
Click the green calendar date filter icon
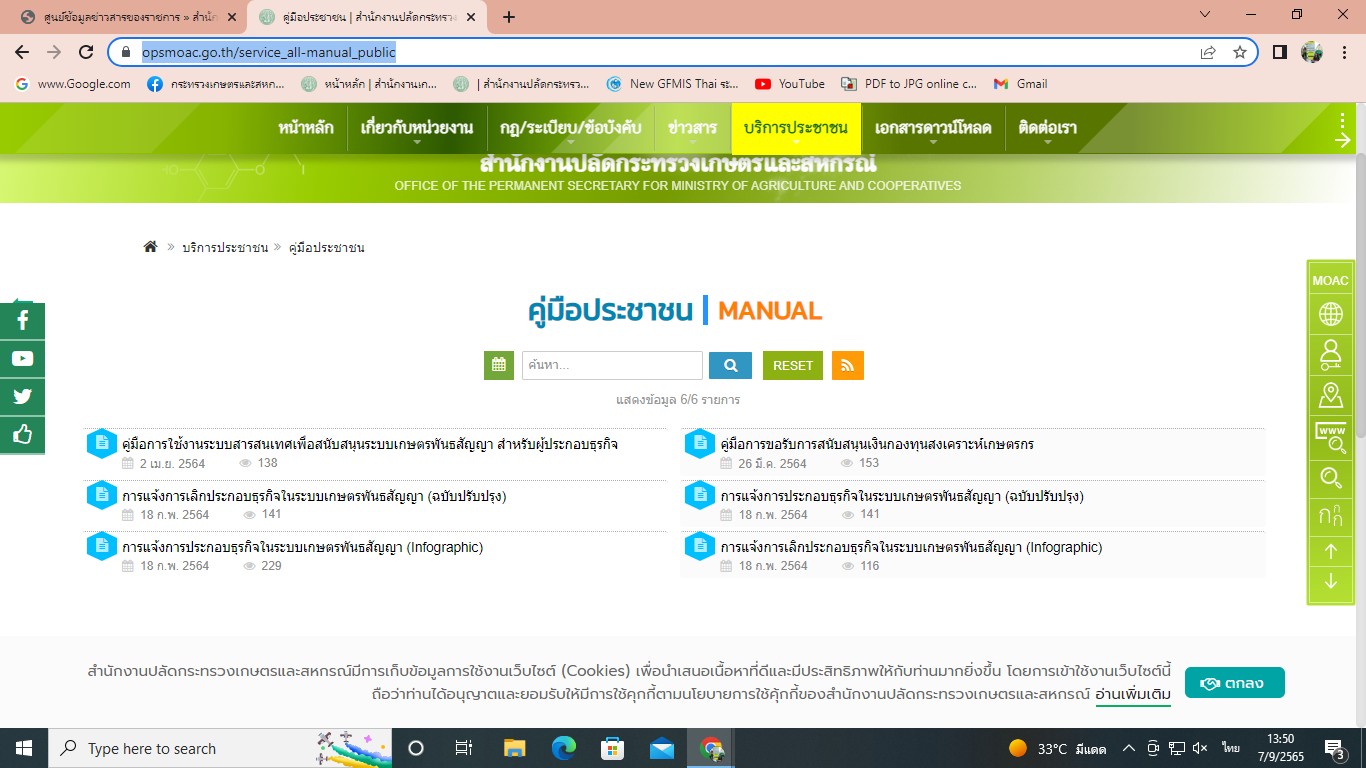(498, 365)
